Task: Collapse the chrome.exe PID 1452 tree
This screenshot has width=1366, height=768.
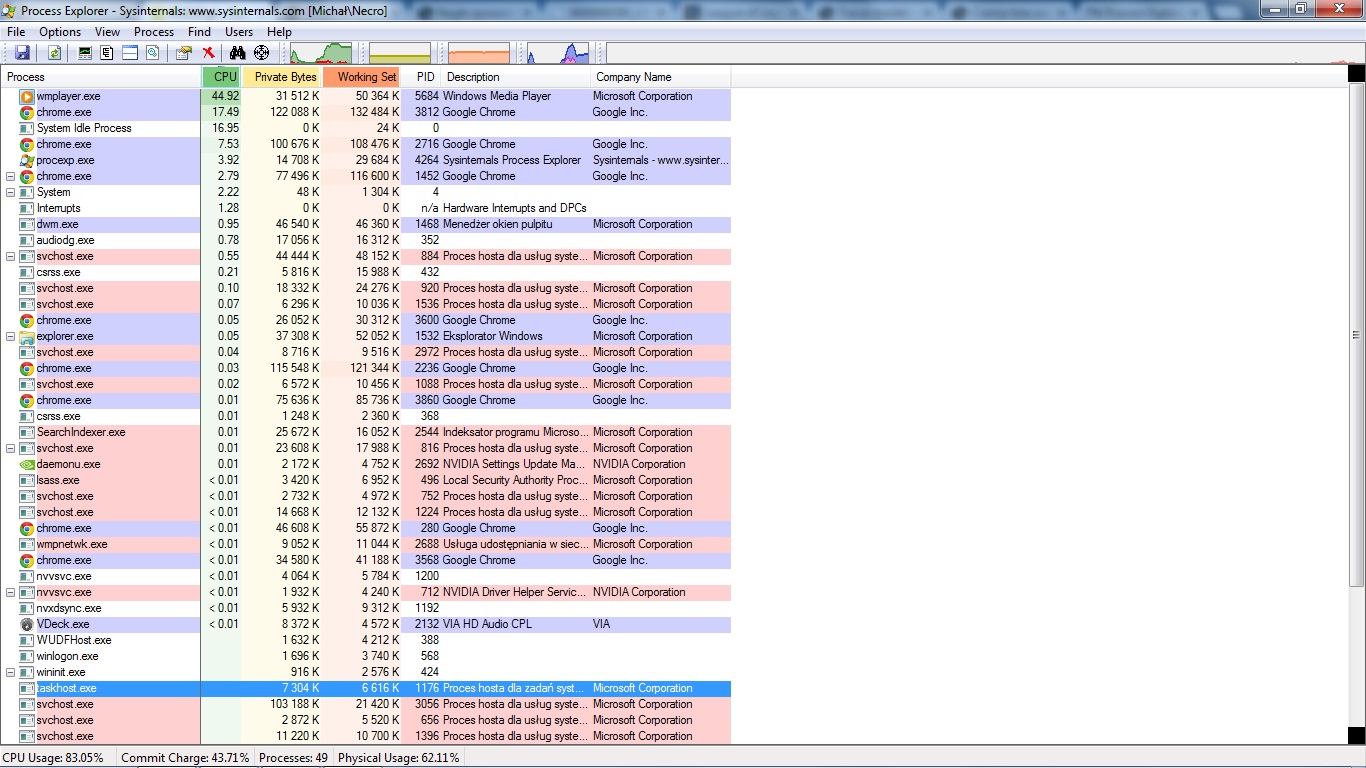Action: pyautogui.click(x=11, y=176)
